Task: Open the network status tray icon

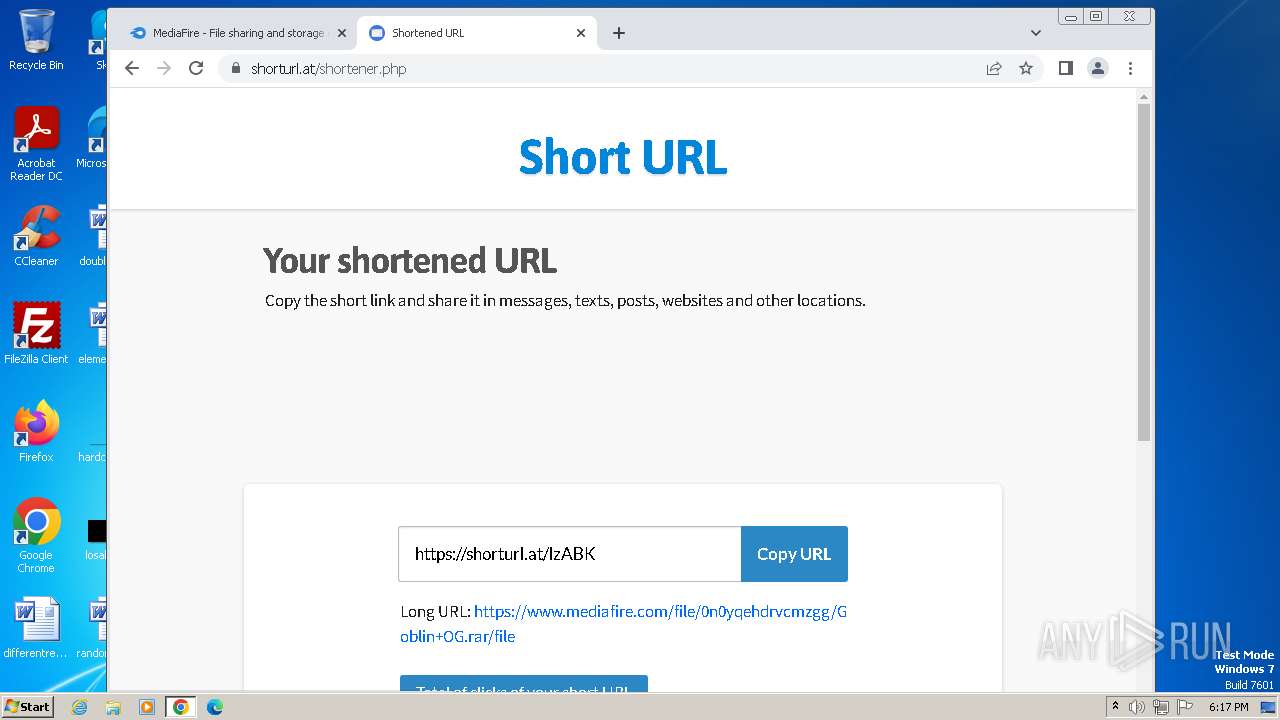Action: (x=1160, y=707)
